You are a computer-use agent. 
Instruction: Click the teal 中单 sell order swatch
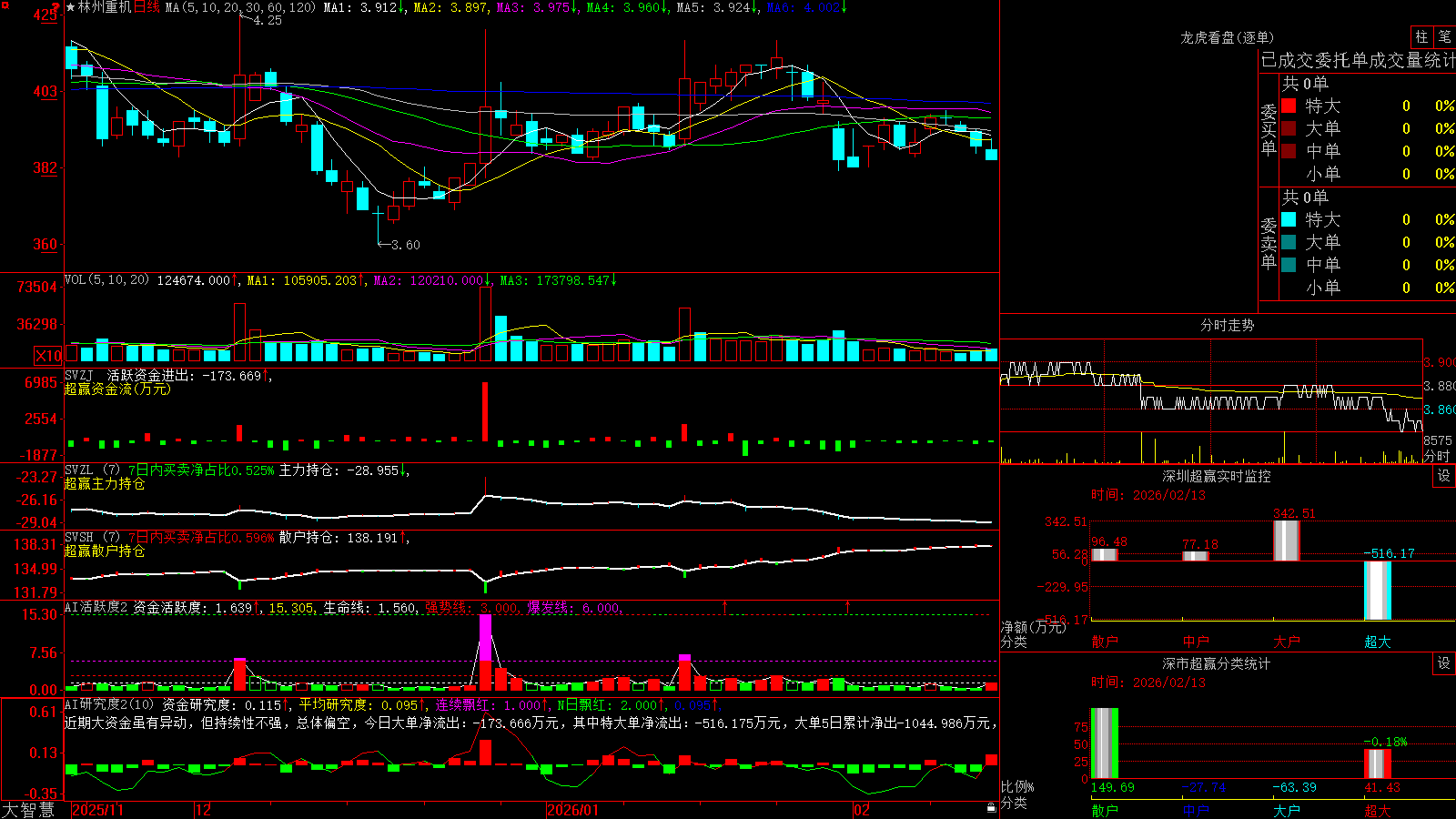[1289, 265]
